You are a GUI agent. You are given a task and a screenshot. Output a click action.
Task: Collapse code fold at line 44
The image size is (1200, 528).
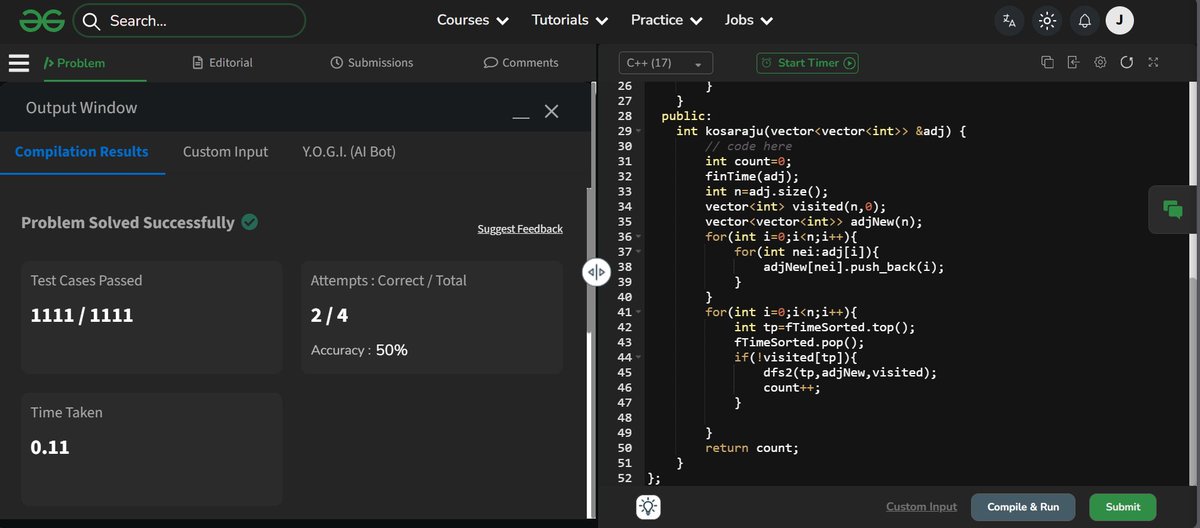[x=638, y=357]
